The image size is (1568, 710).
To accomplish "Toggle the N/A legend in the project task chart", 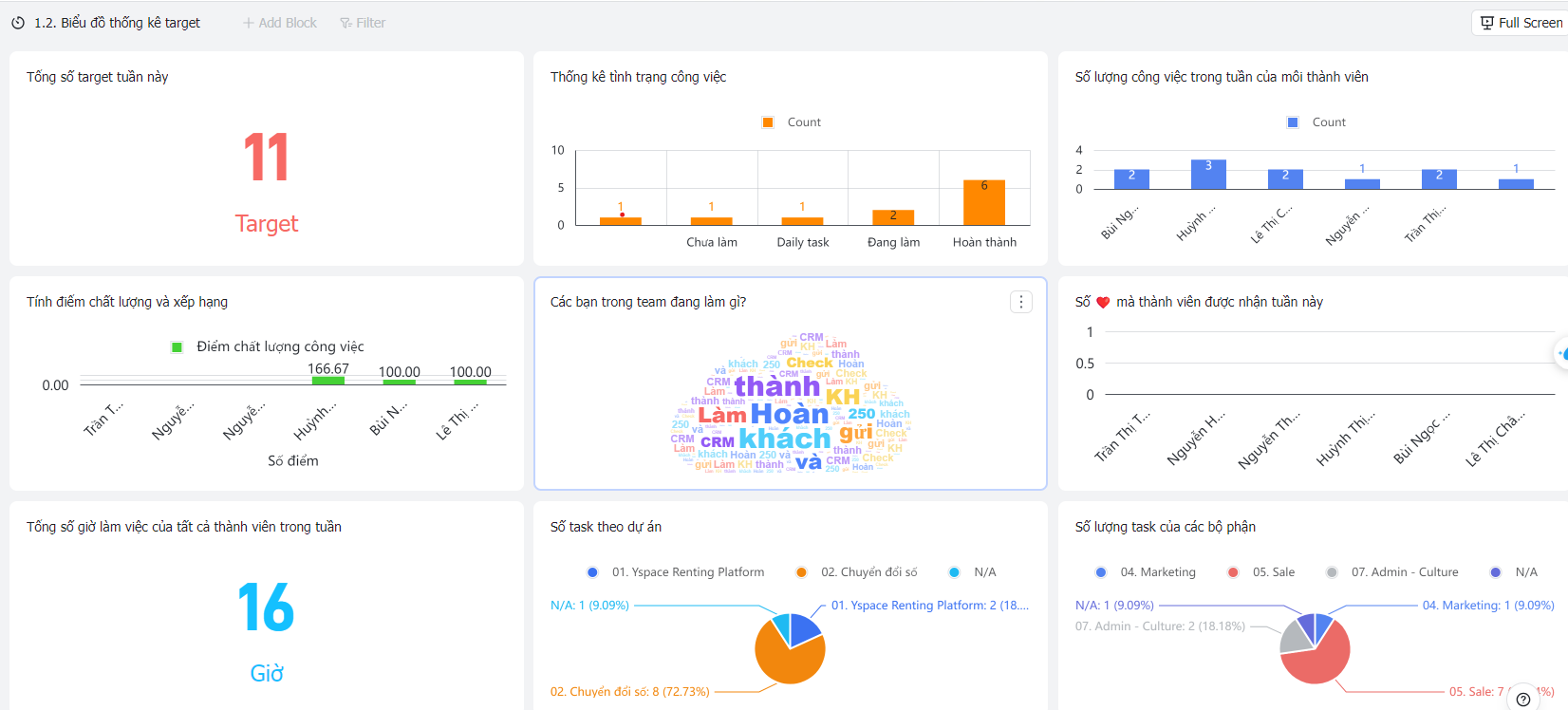I will 973,572.
